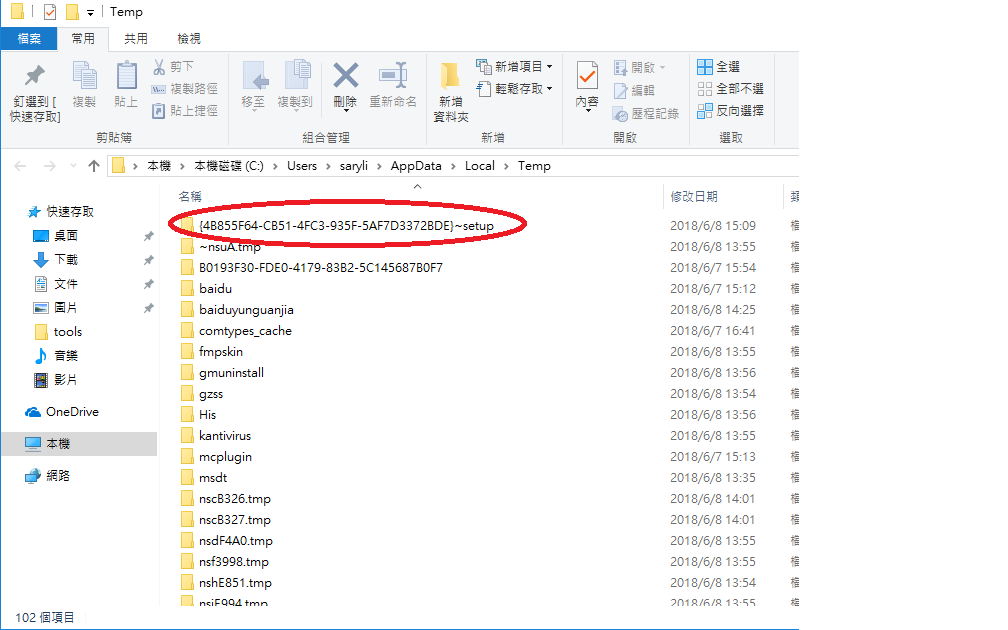Open the File (檔案) tab
The height and width of the screenshot is (630, 1008).
pyautogui.click(x=29, y=39)
